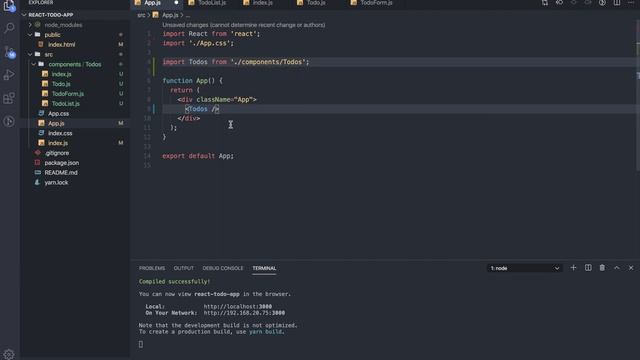Collapse the components / Todos folder
Viewport: 640px width, 360px height.
pyautogui.click(x=75, y=64)
